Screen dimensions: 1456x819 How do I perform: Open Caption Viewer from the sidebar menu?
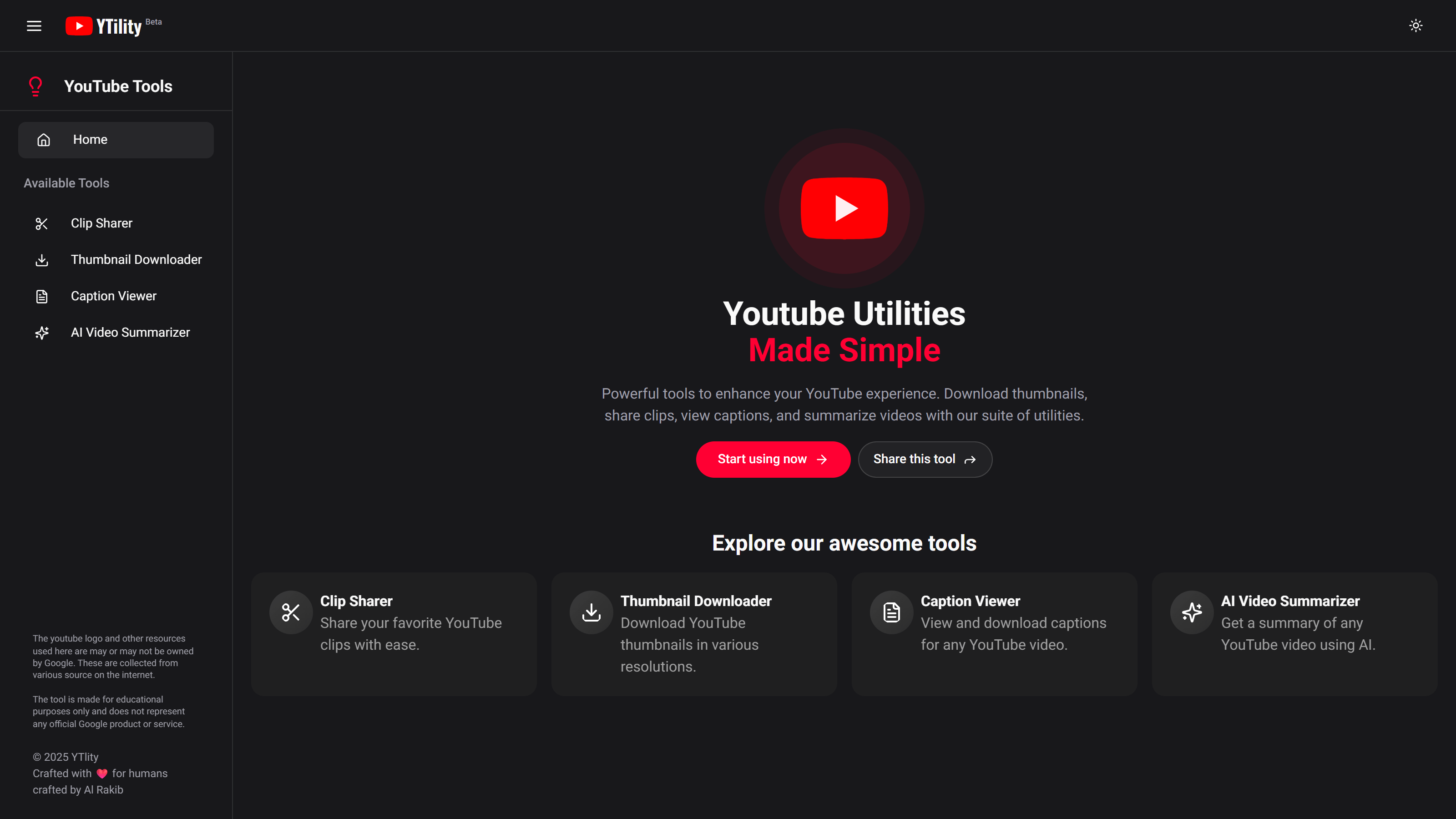[x=113, y=296]
